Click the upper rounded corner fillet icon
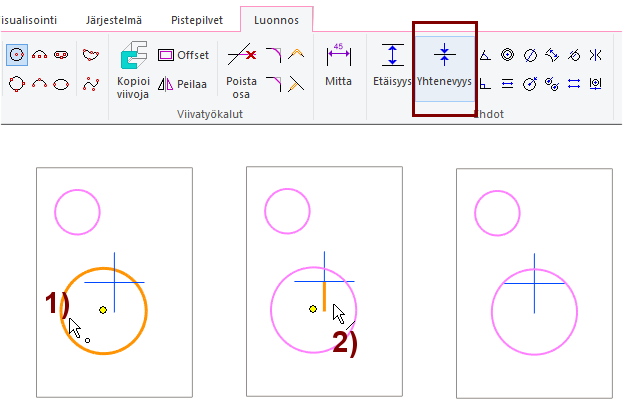This screenshot has height=412, width=623. pyautogui.click(x=274, y=55)
